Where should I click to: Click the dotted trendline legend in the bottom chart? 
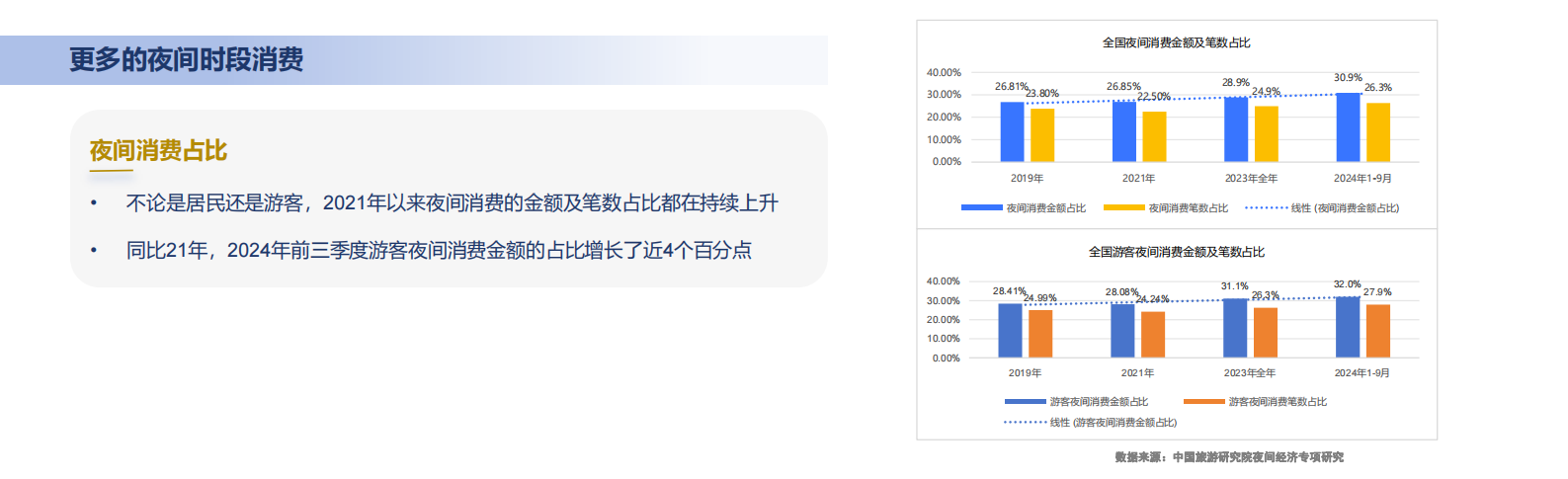tap(1025, 422)
